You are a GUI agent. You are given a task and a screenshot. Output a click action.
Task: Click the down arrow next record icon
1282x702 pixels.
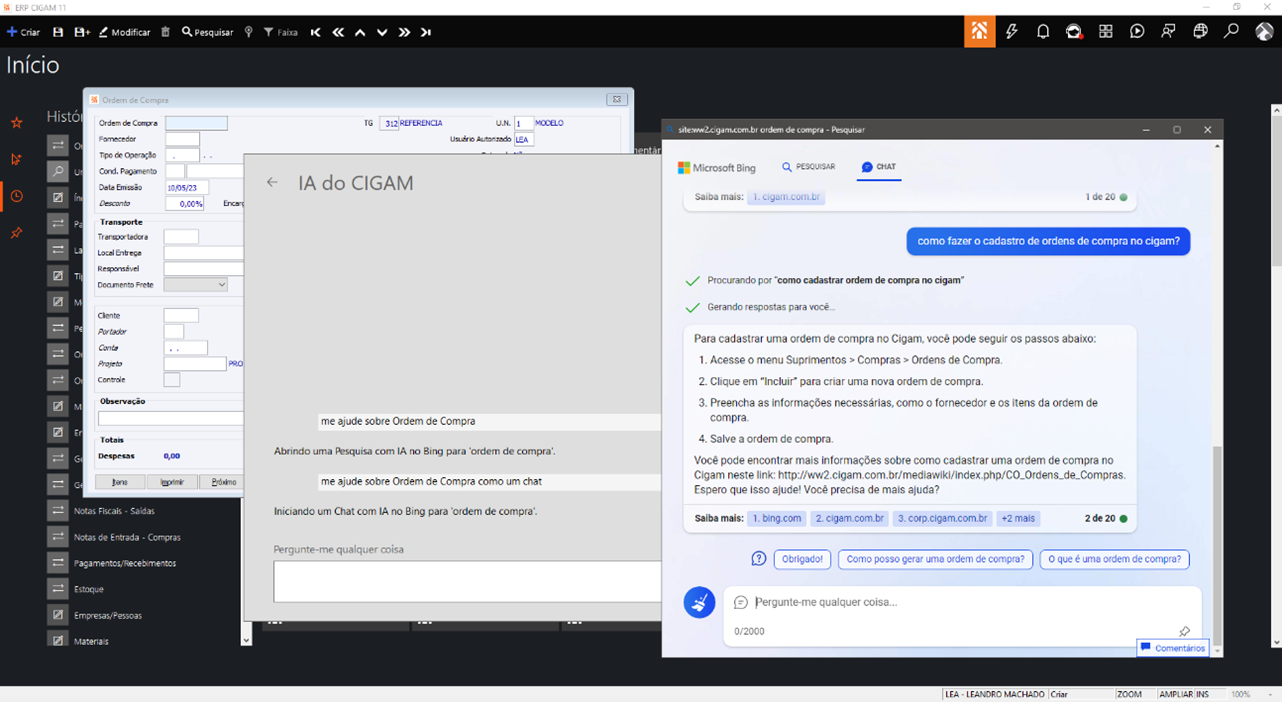382,32
